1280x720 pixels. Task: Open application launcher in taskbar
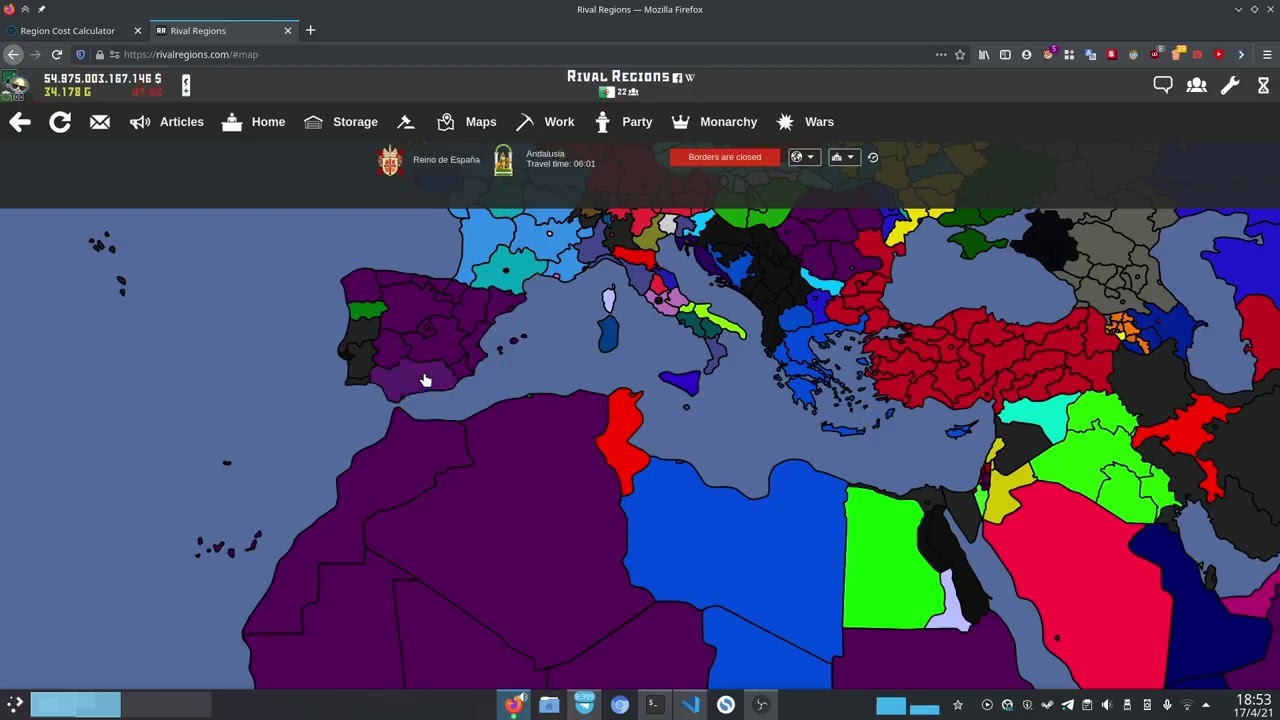[15, 705]
